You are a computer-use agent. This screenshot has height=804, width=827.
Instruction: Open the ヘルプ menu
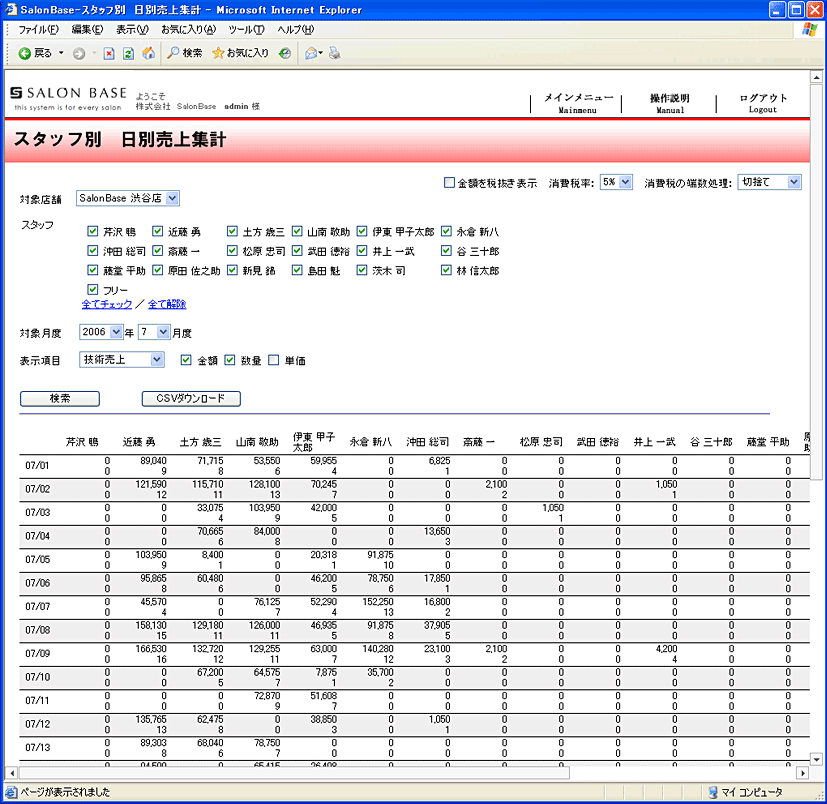pos(295,30)
